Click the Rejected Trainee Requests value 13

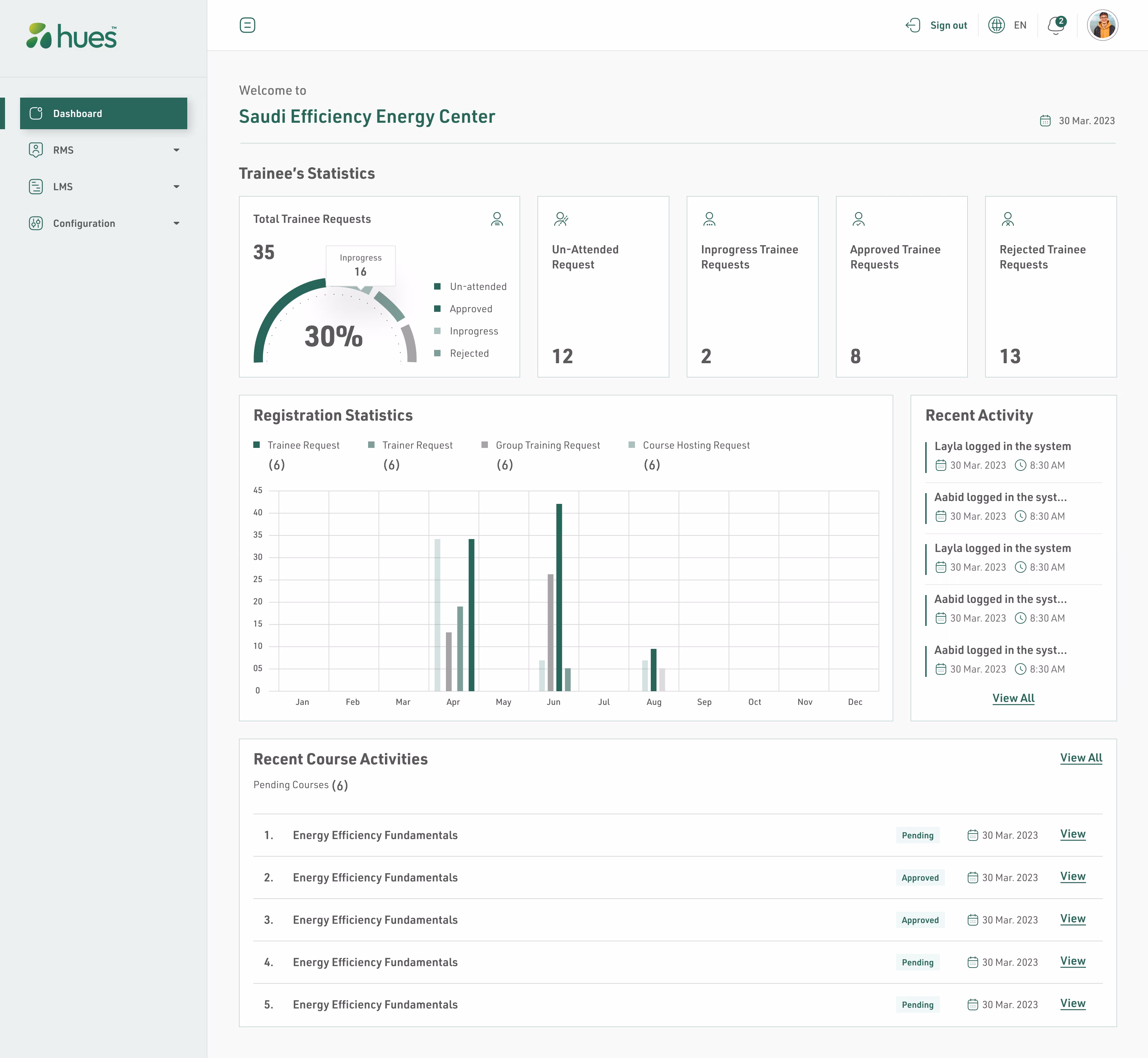coord(1010,356)
